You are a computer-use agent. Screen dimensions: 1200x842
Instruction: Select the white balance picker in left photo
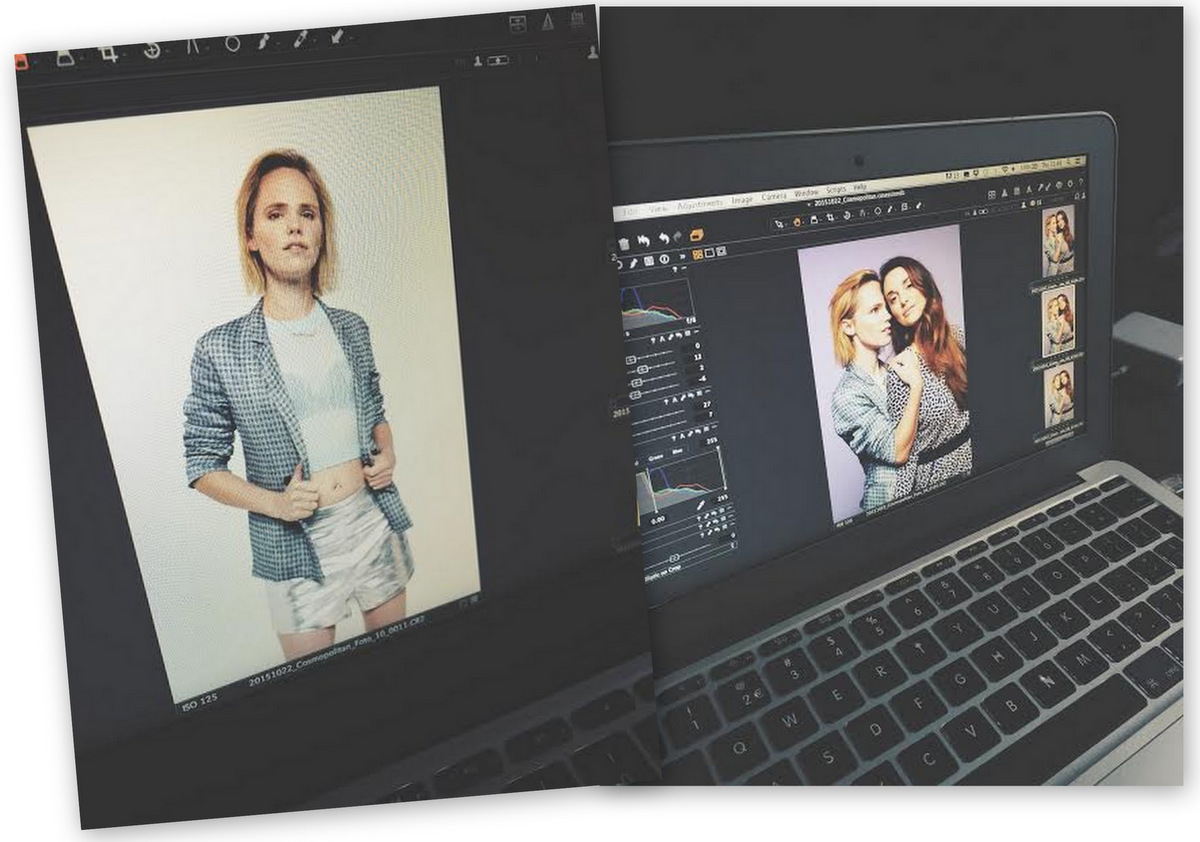point(299,39)
